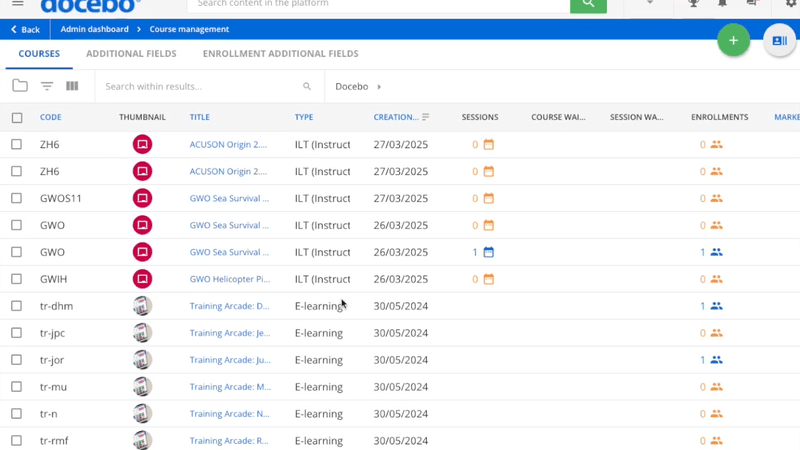800x450 pixels.
Task: Click the GWIH course thumbnail
Action: click(x=142, y=279)
